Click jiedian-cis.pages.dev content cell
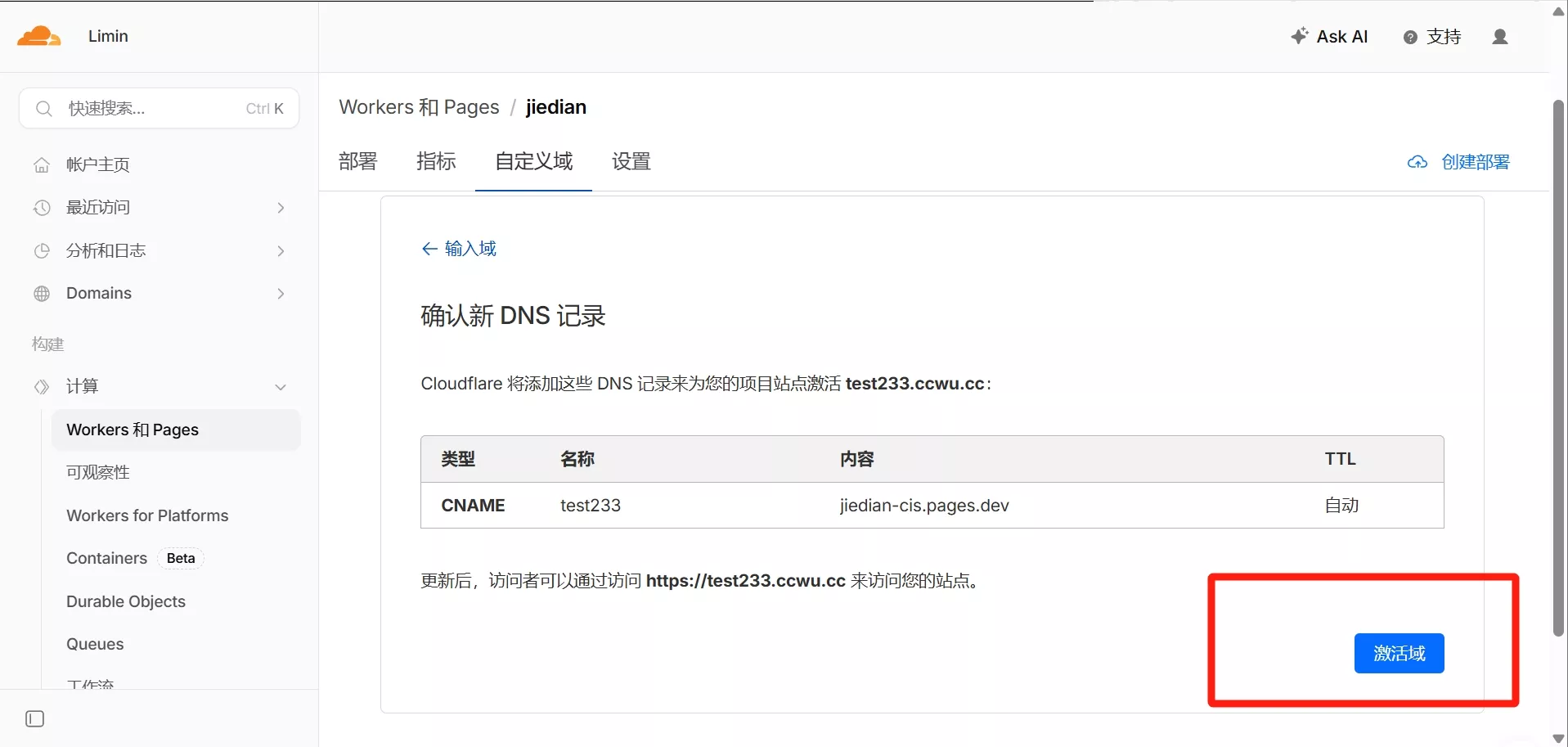 (924, 506)
